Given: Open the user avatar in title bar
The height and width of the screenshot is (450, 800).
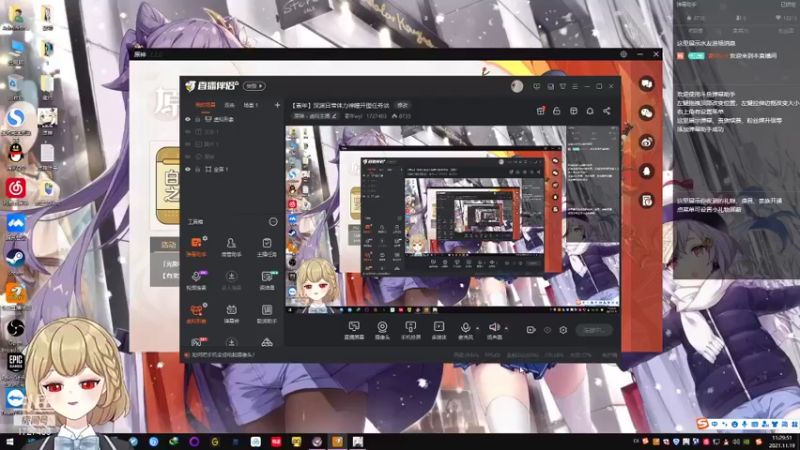Looking at the screenshot, I should pos(517,86).
